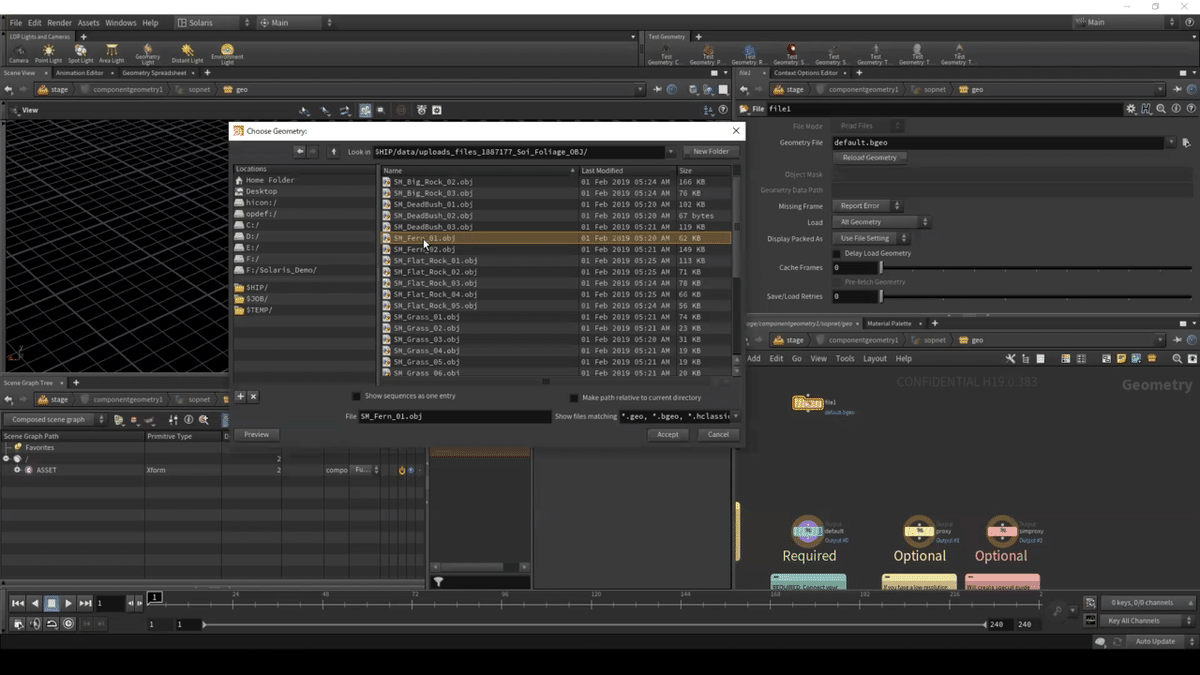The width and height of the screenshot is (1200, 675).
Task: Play the timeline forward
Action: point(68,603)
